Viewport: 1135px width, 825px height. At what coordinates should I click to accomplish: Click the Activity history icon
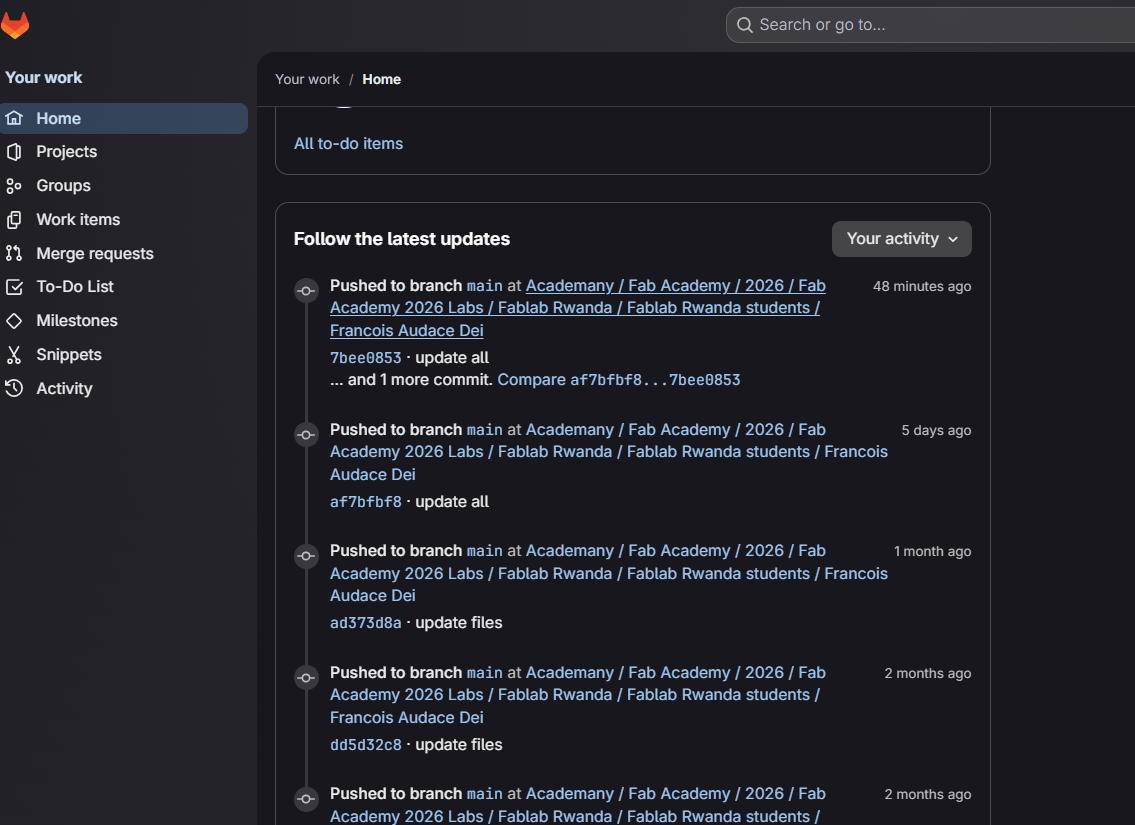coord(14,389)
